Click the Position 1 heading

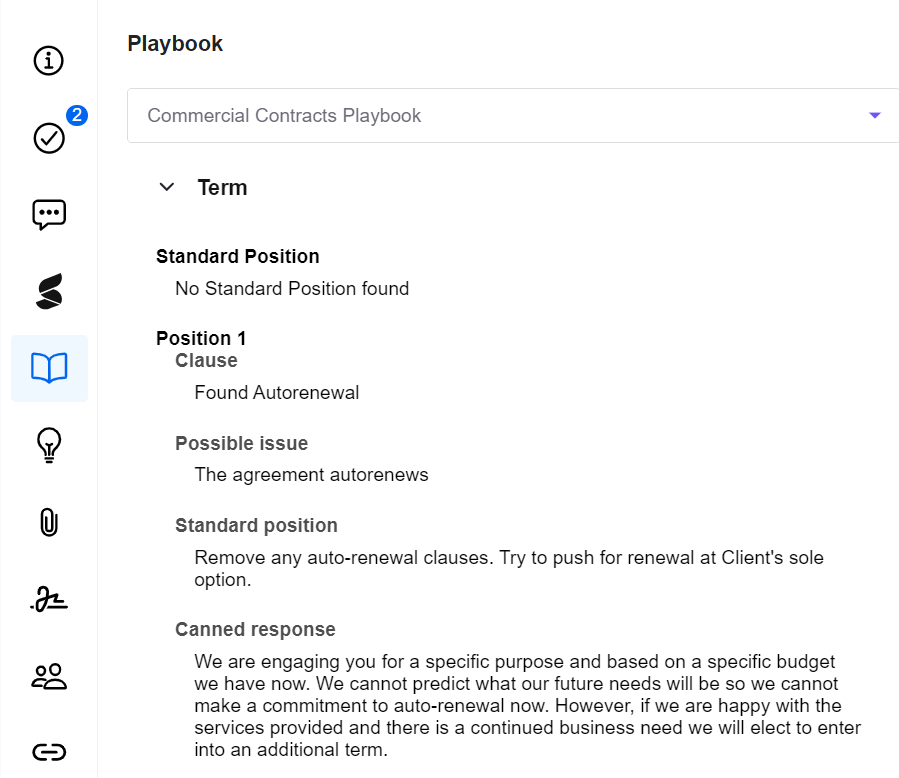click(x=201, y=338)
